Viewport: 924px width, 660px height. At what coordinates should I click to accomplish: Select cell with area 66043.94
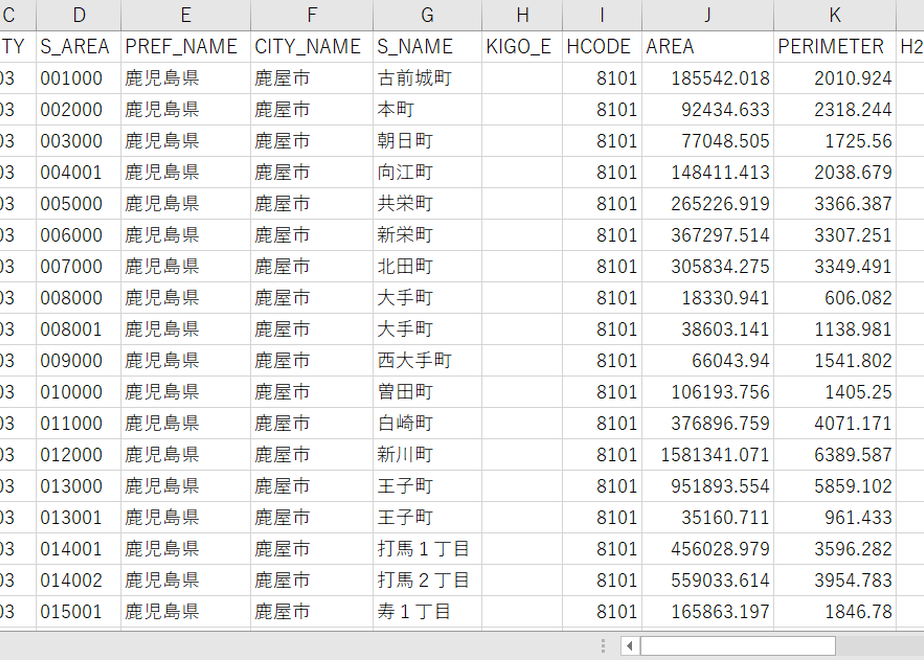pos(708,361)
